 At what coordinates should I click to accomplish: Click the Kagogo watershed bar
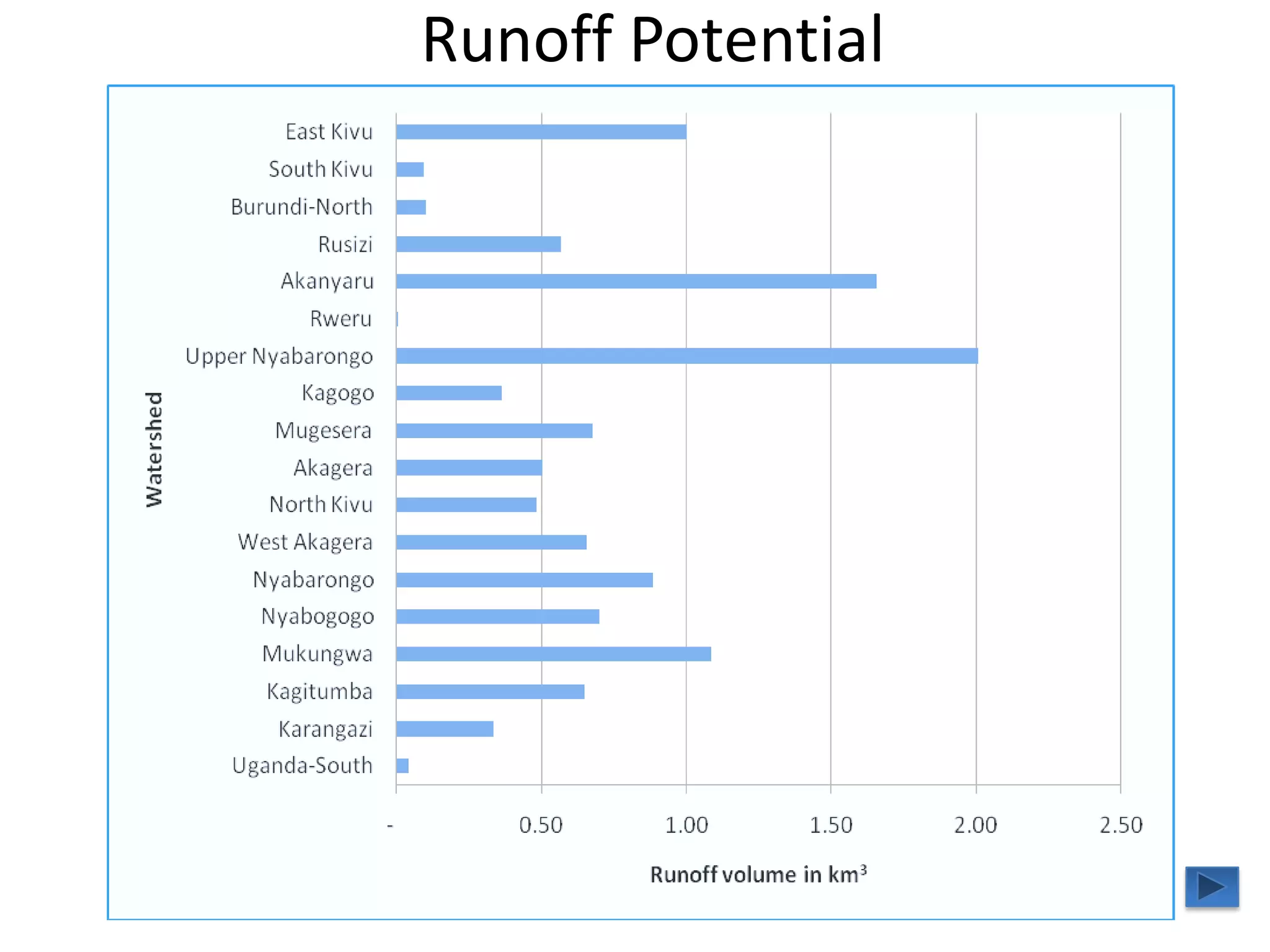click(448, 393)
